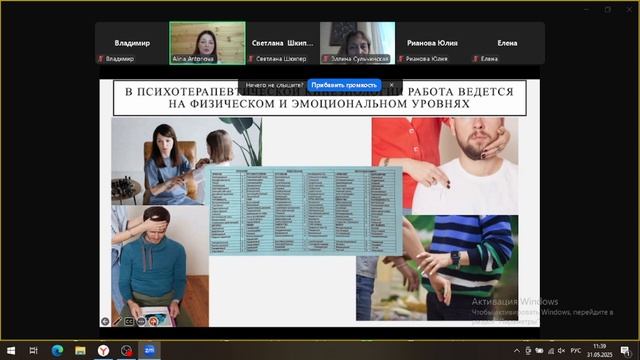Toggle the CC subtitles icon on slide
Image resolution: width=640 pixels, height=360 pixels.
pyautogui.click(x=129, y=321)
